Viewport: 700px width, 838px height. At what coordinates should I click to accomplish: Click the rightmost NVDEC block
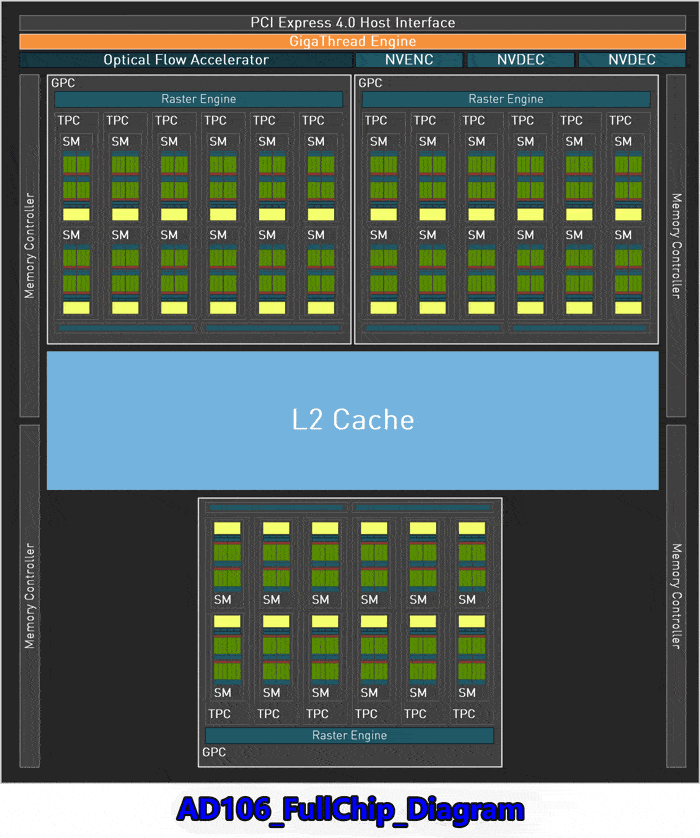(x=631, y=60)
